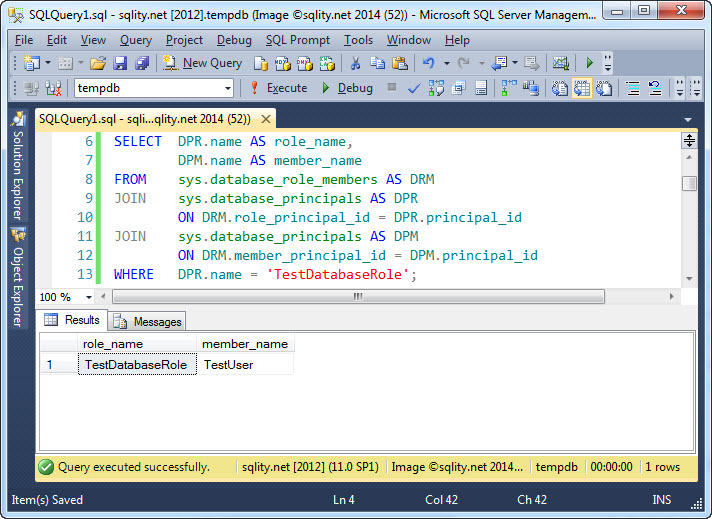The height and width of the screenshot is (519, 712).
Task: Open the File menu
Action: [x=24, y=40]
